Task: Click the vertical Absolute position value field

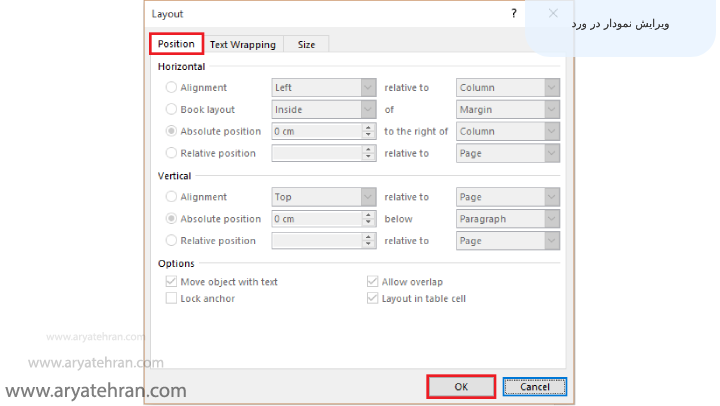Action: click(315, 219)
